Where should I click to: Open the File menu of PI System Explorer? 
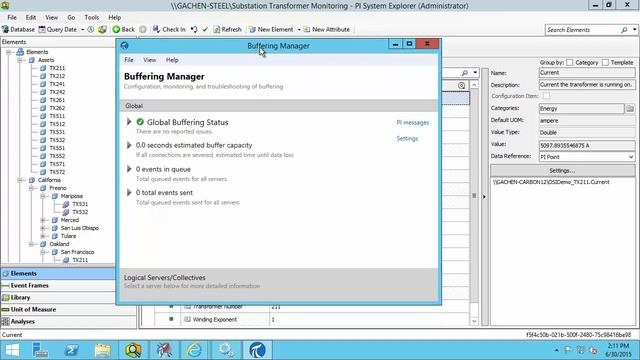point(12,18)
